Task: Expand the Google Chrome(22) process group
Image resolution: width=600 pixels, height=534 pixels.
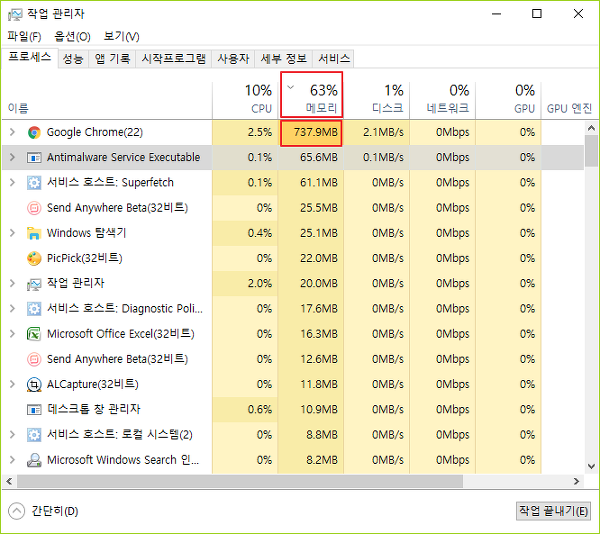Action: pos(12,132)
